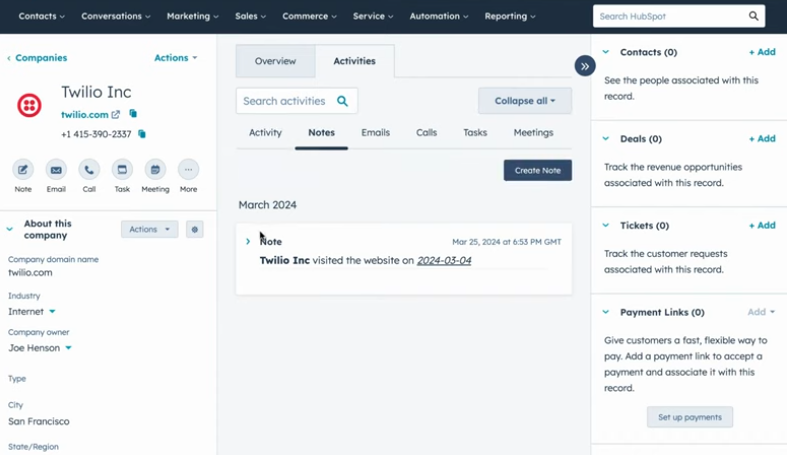Select the Activities tab

click(354, 61)
